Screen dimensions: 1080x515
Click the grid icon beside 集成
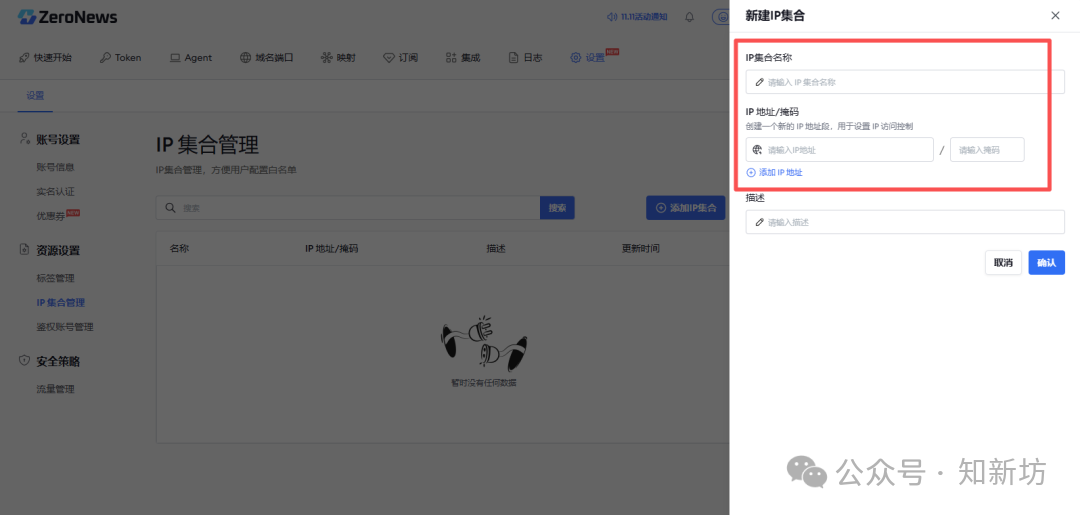(451, 58)
